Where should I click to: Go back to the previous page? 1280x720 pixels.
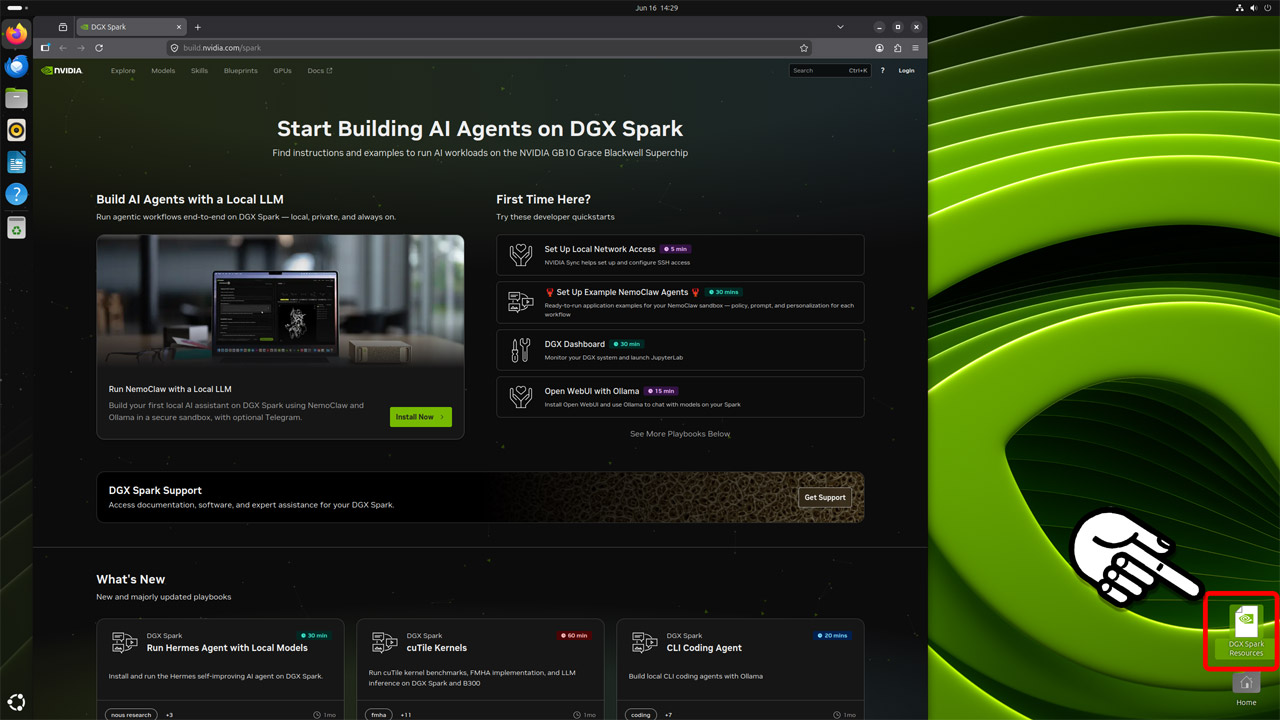point(63,48)
